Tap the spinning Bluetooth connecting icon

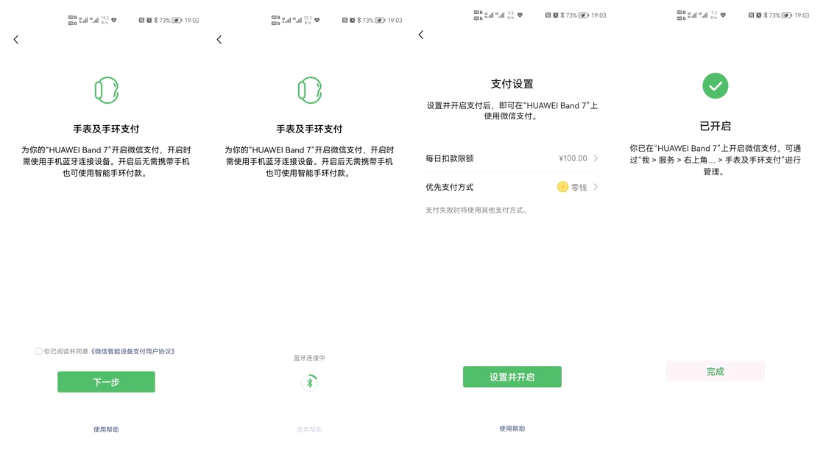click(x=310, y=382)
